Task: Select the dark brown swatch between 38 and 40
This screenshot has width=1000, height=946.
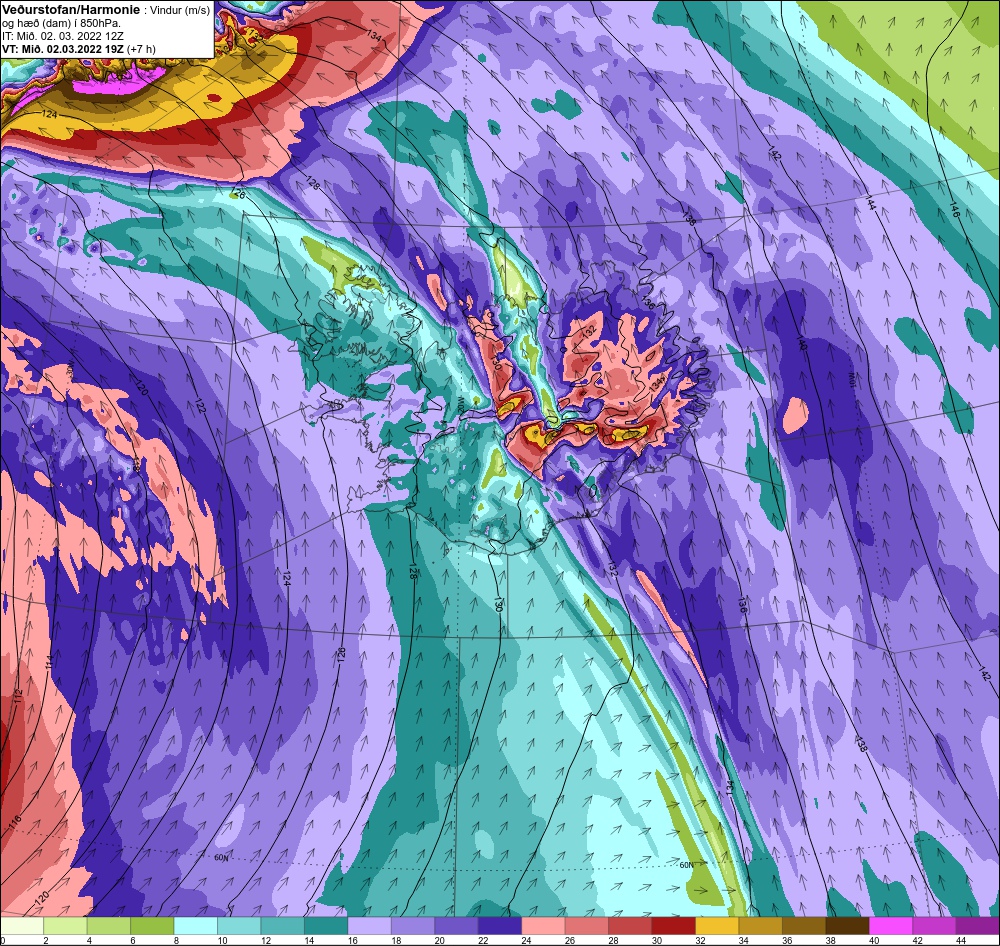Action: 846,926
